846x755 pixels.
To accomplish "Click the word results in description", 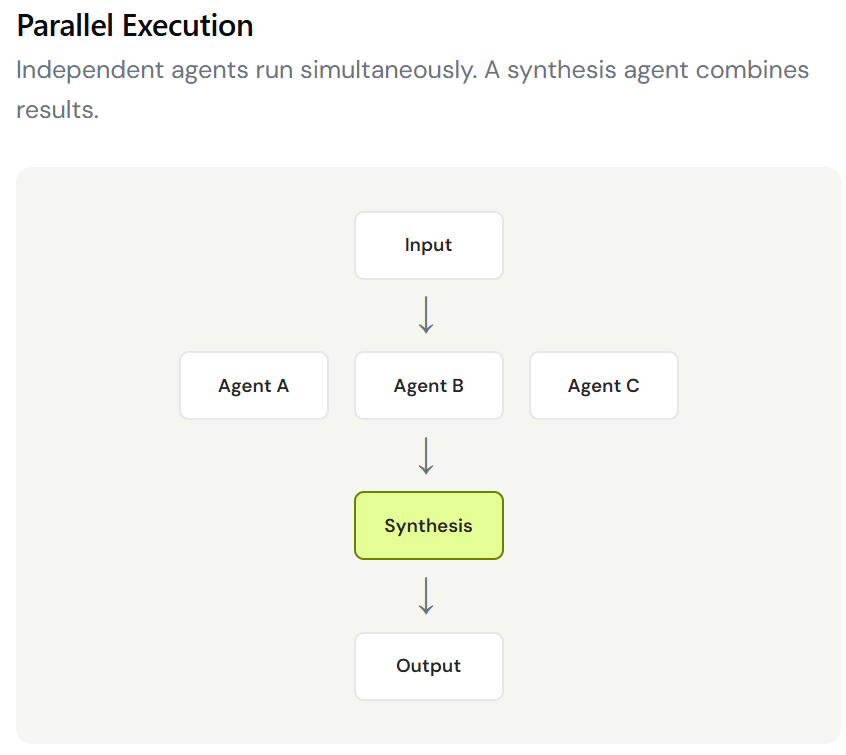I will coord(57,110).
